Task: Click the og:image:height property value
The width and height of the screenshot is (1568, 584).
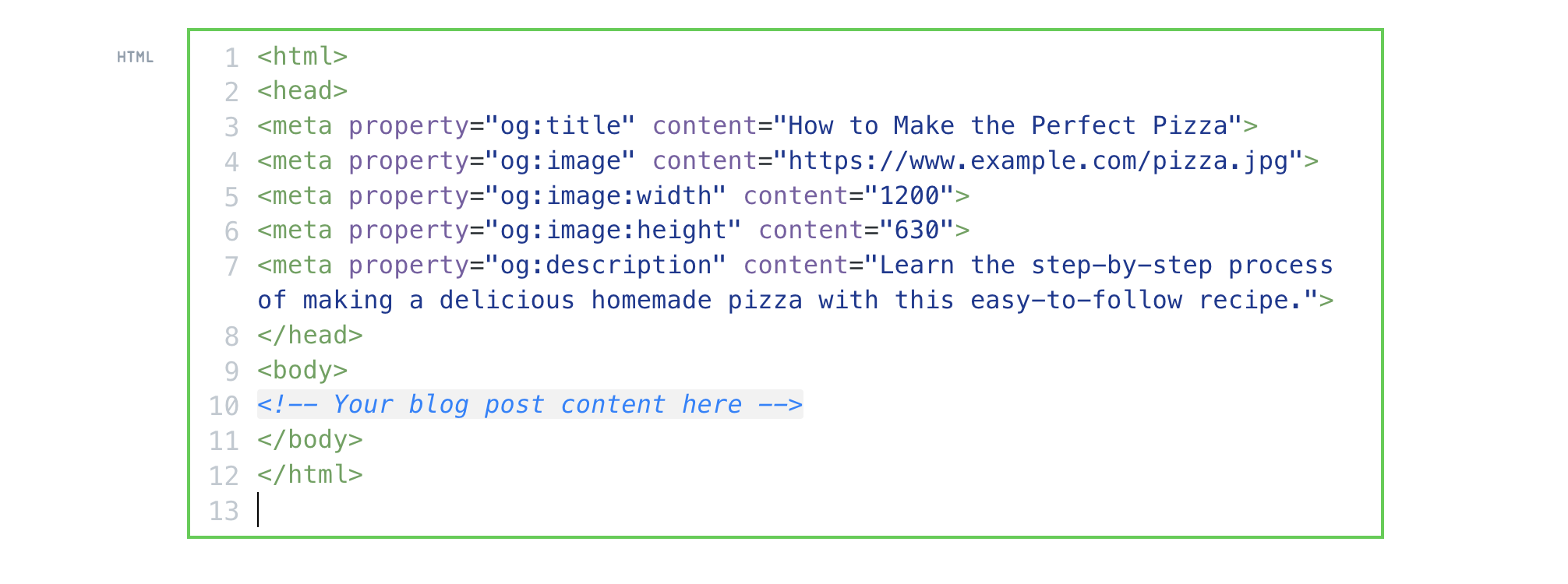Action: pyautogui.click(x=613, y=230)
